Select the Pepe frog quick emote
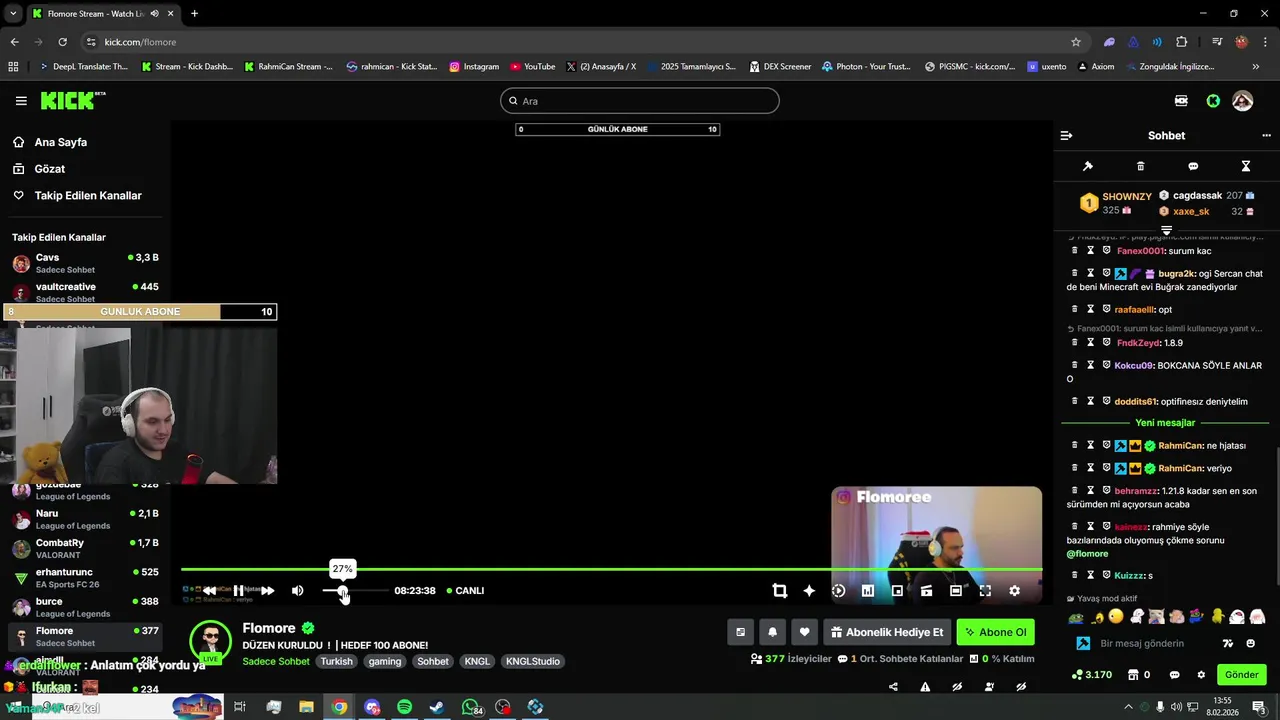 click(x=1076, y=617)
